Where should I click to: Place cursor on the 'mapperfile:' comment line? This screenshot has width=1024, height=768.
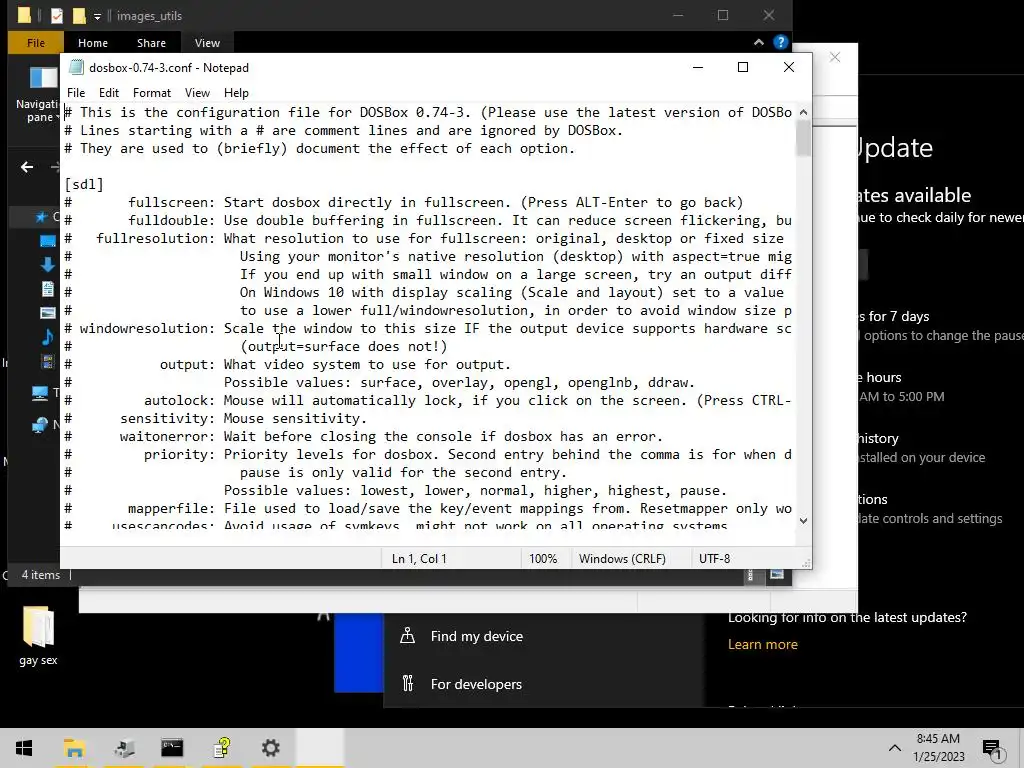428,508
